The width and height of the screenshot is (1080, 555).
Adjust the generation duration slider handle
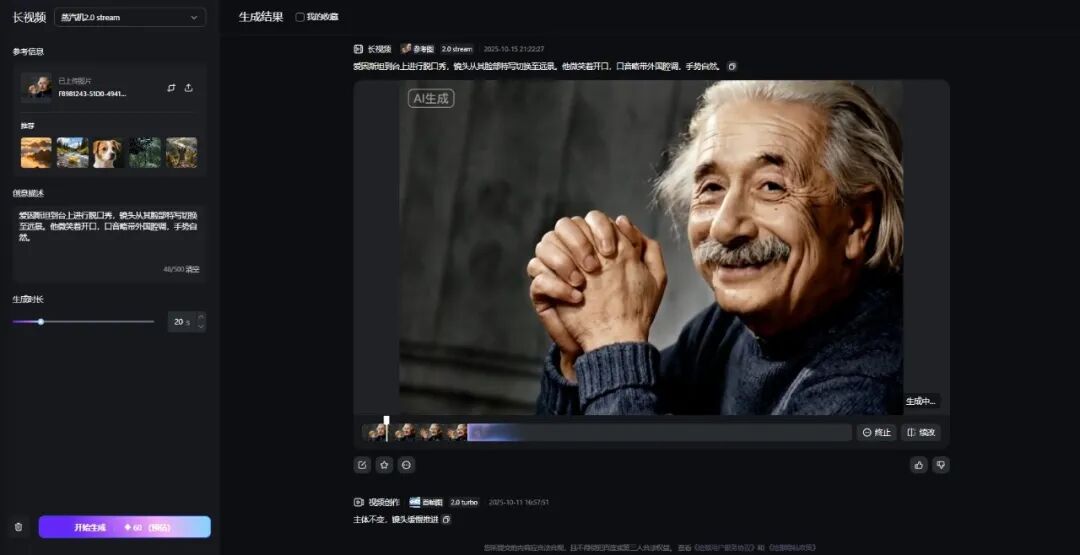(41, 322)
